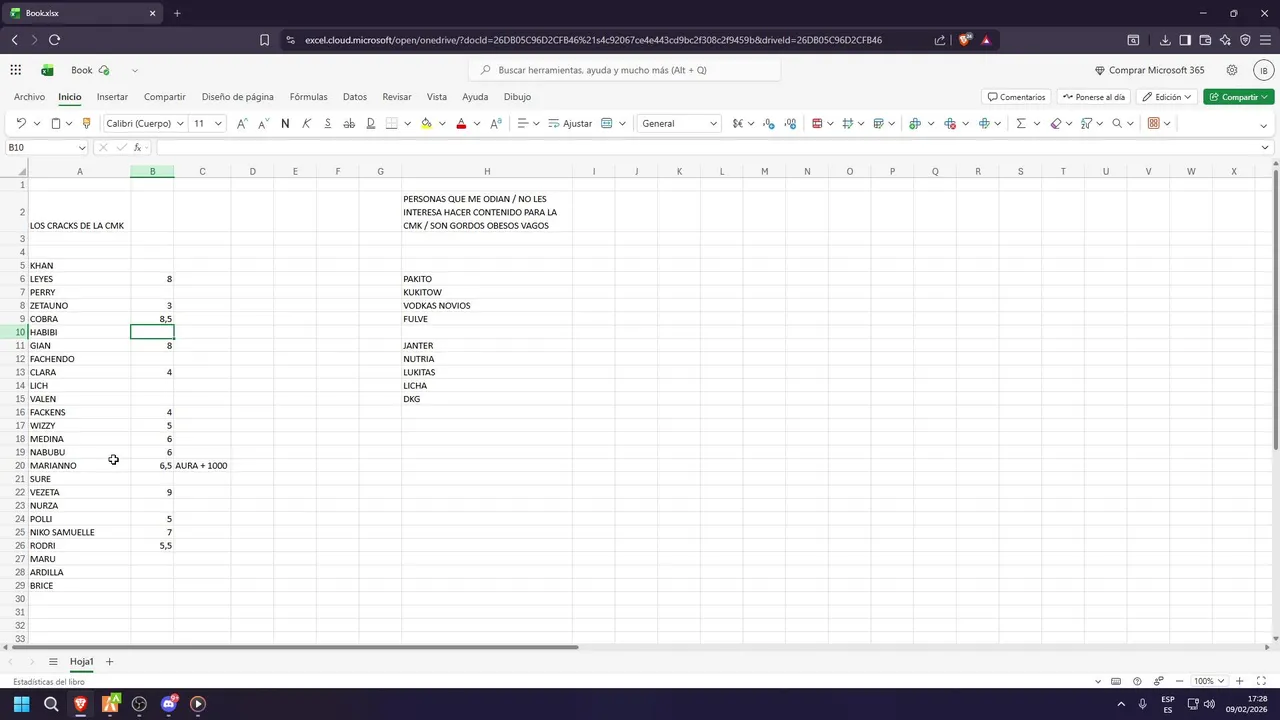This screenshot has width=1280, height=720.
Task: Click the Clear eraser icon
Action: point(1056,123)
